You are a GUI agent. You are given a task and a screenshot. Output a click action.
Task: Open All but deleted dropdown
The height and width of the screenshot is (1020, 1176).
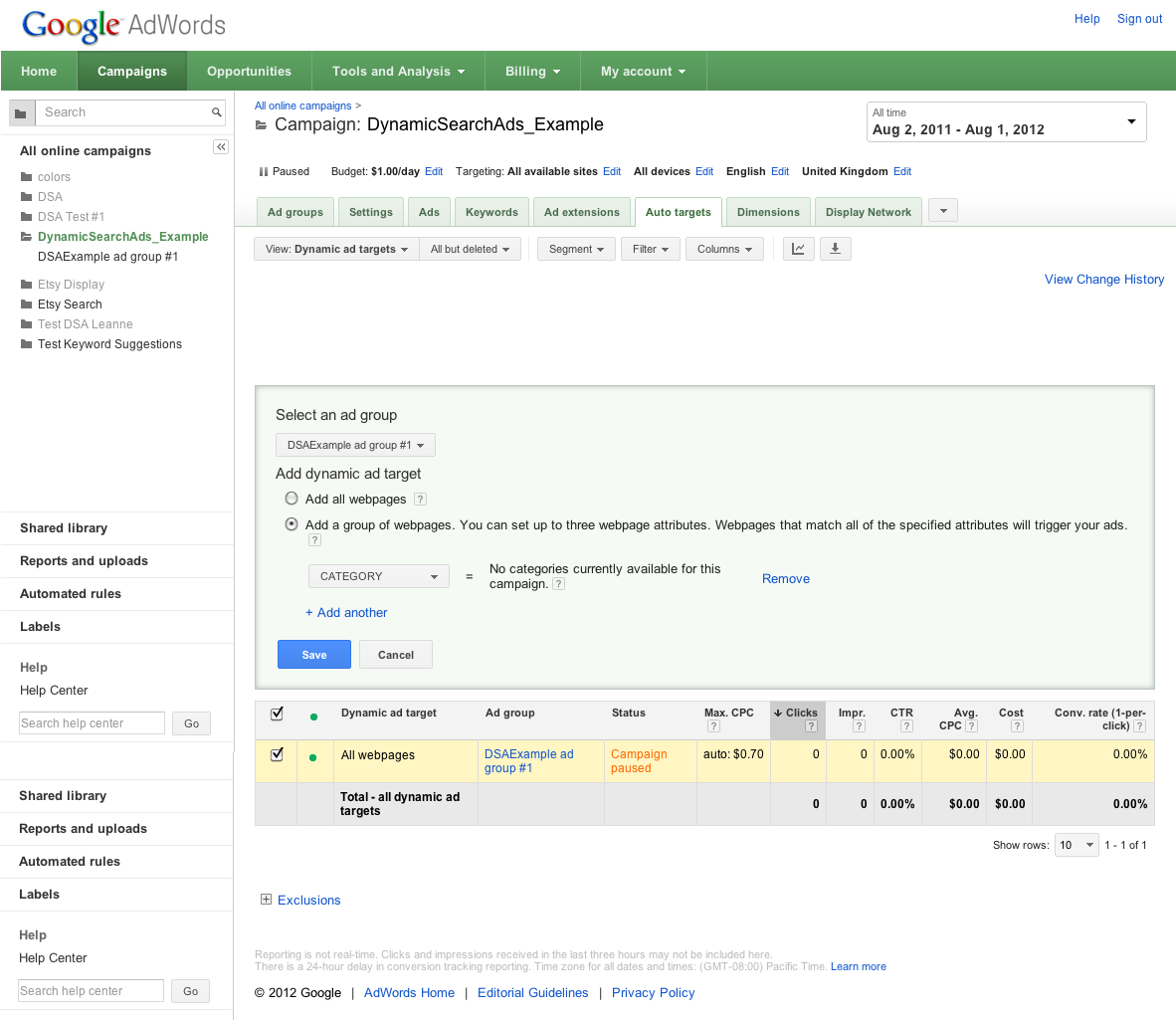click(470, 249)
